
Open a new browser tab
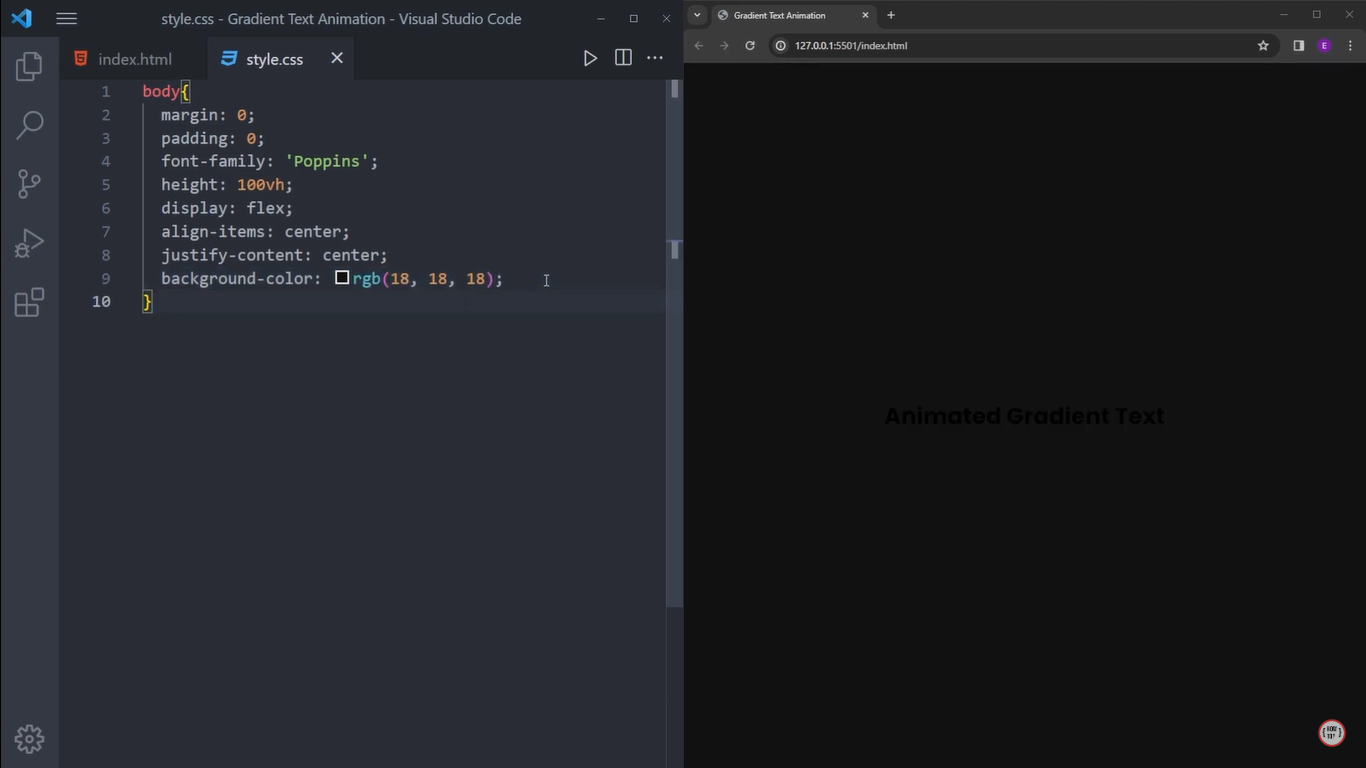tap(891, 15)
